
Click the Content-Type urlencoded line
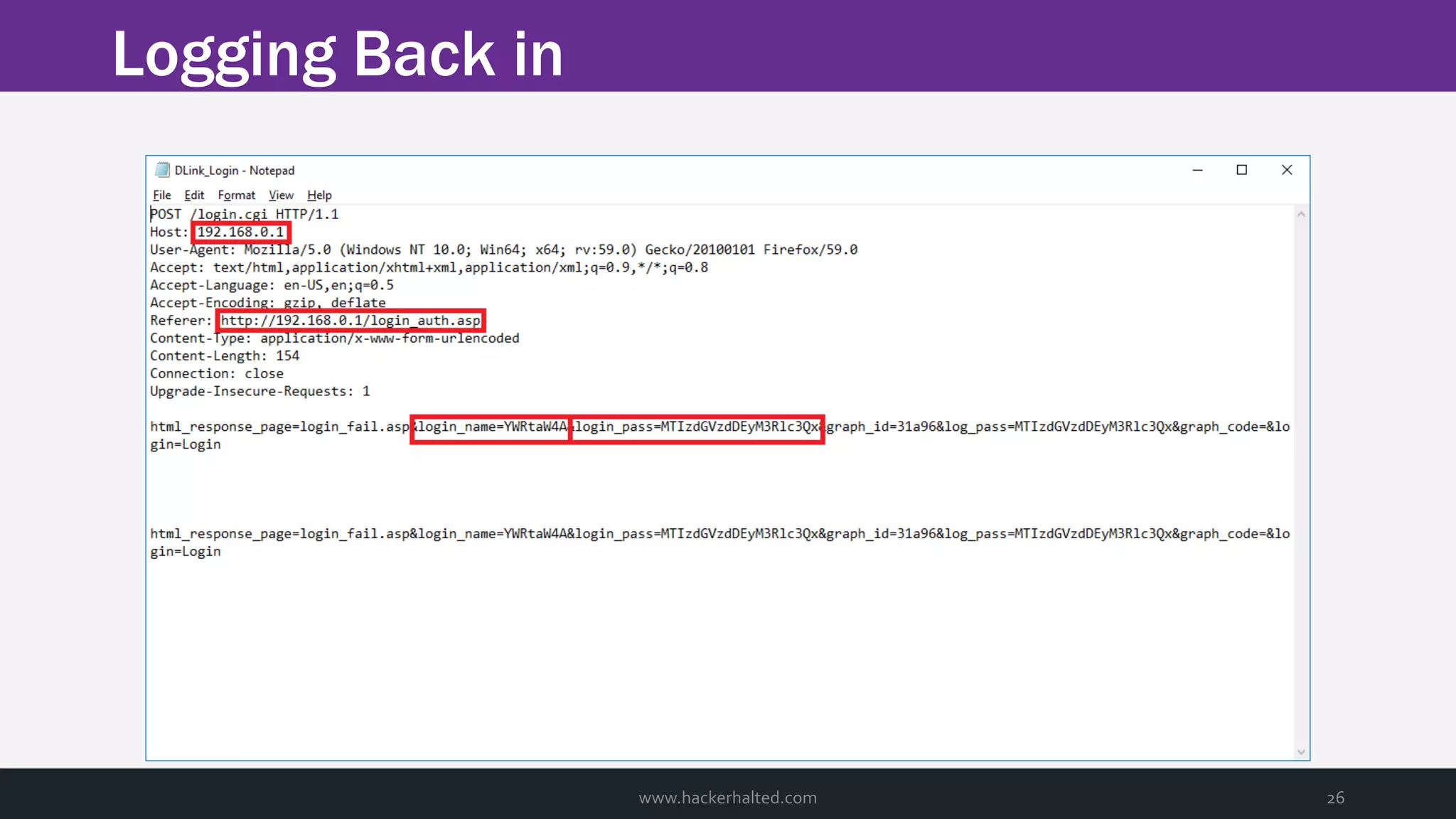[x=335, y=338]
